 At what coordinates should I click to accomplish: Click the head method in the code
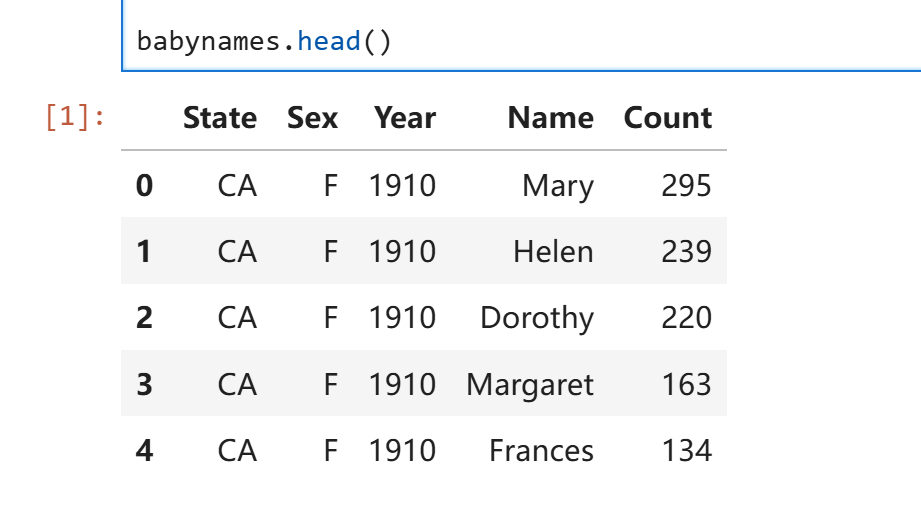pyautogui.click(x=329, y=42)
